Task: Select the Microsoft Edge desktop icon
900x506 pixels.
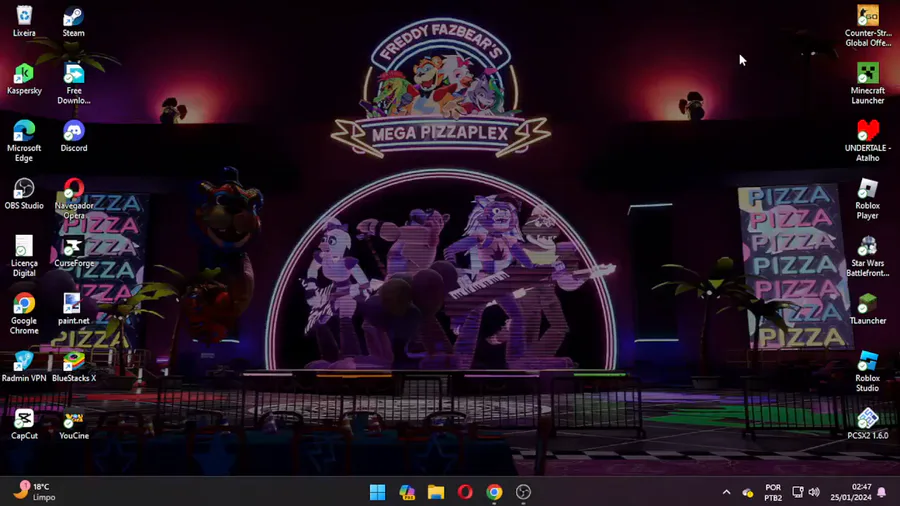Action: (x=24, y=141)
